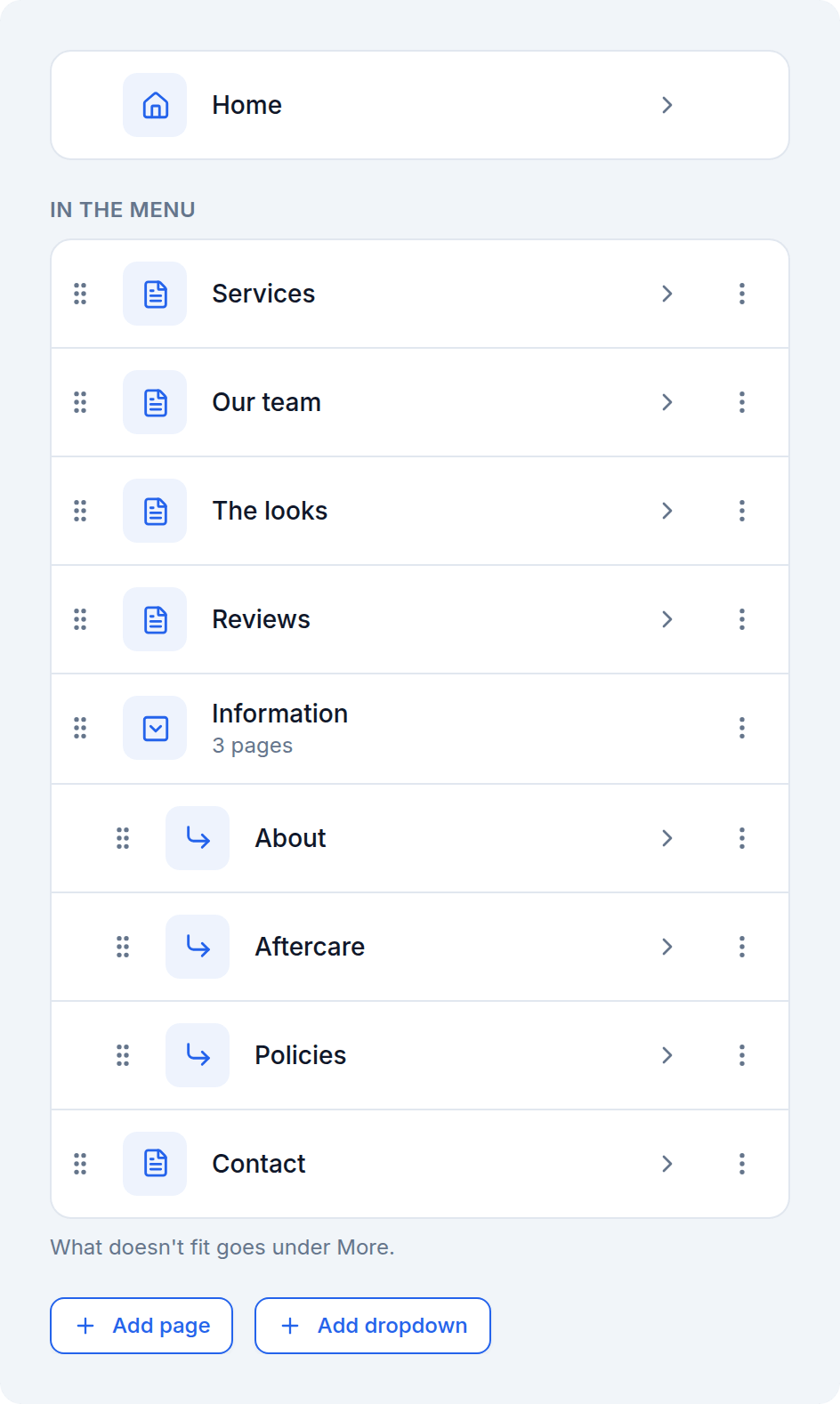This screenshot has width=840, height=1404.
Task: Click the Reviews page document icon
Action: click(155, 619)
